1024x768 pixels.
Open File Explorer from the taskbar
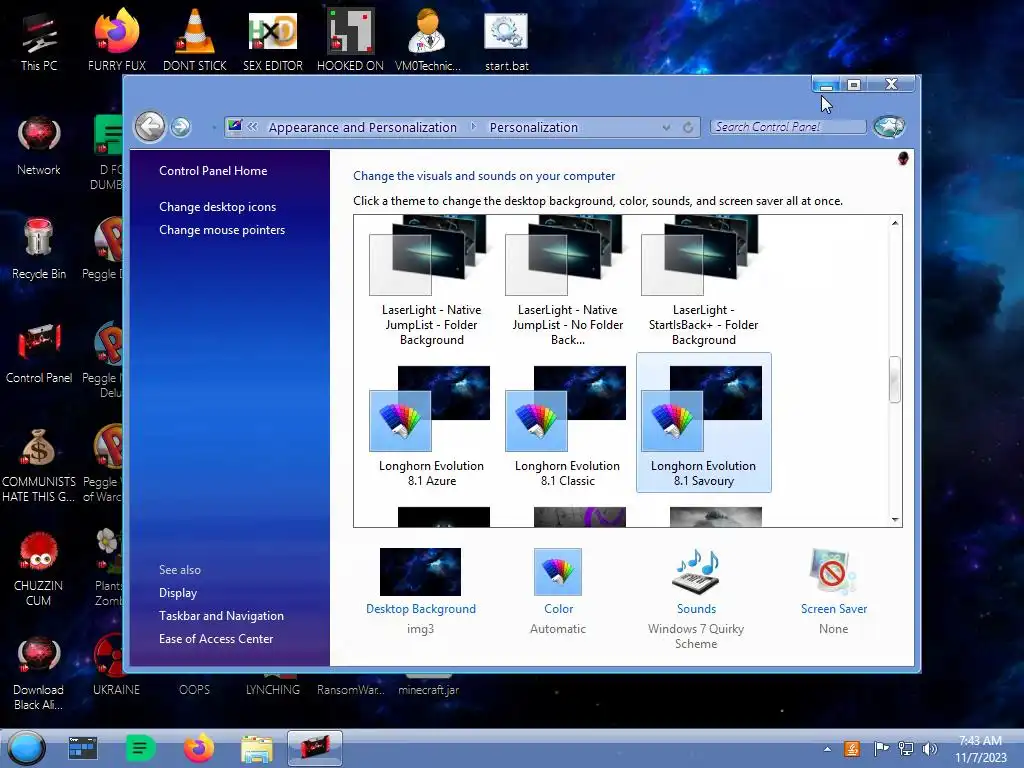click(257, 749)
